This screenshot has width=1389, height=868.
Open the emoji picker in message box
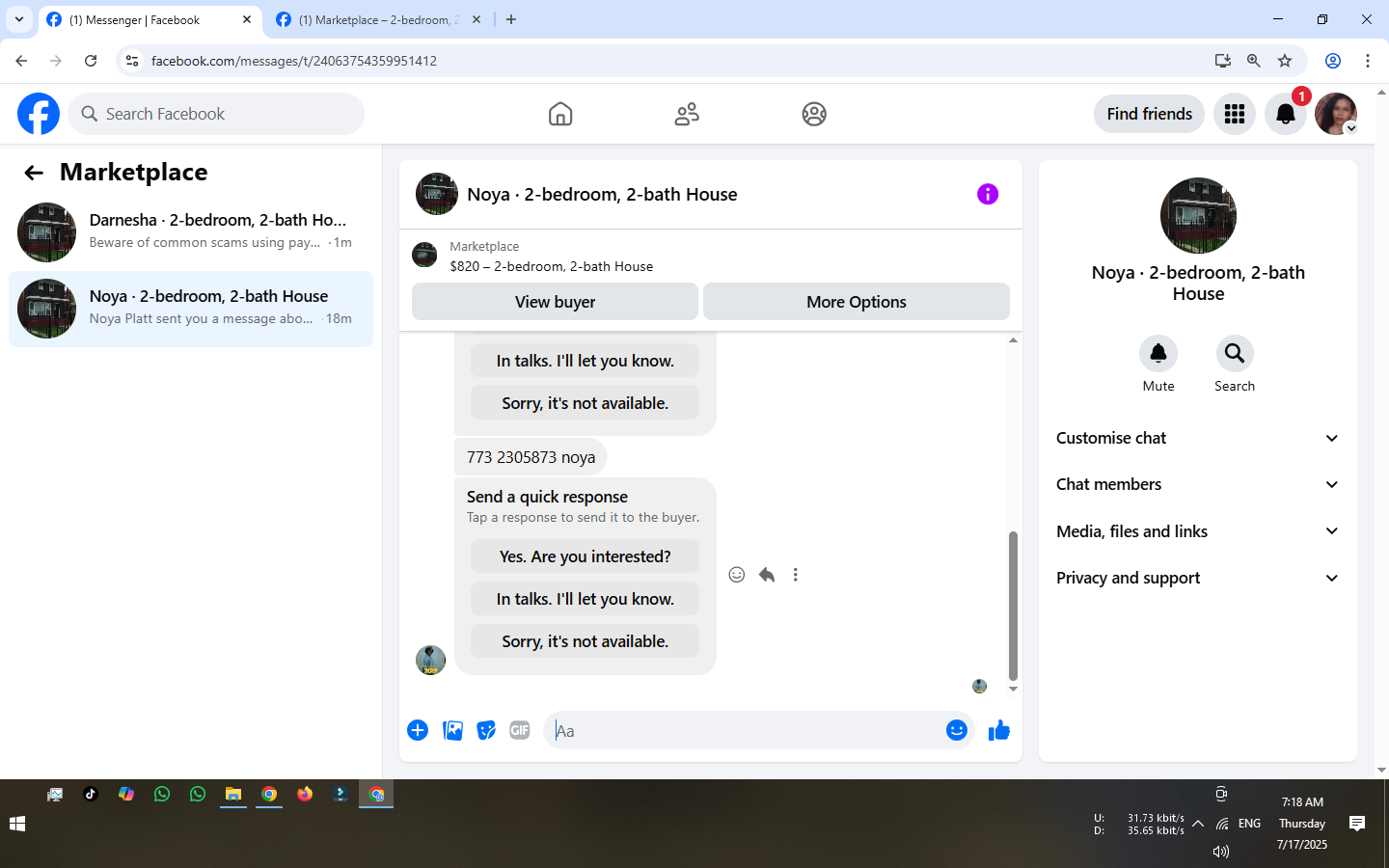point(957,730)
